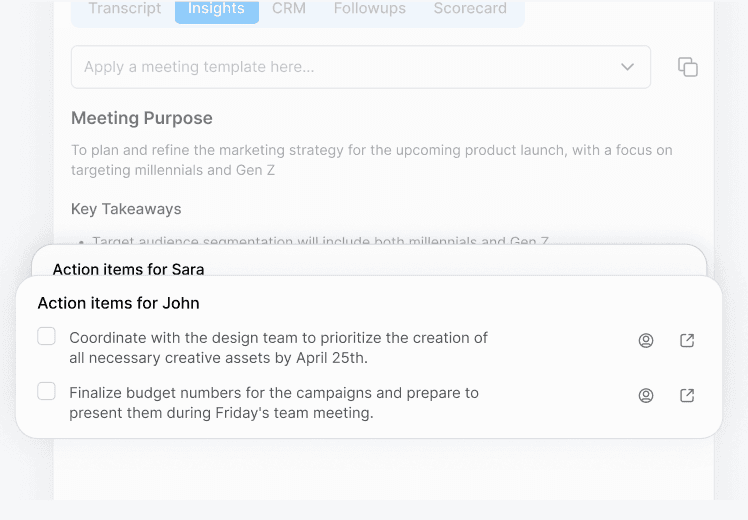Mark the finalize budget numbers task as done

pyautogui.click(x=47, y=391)
